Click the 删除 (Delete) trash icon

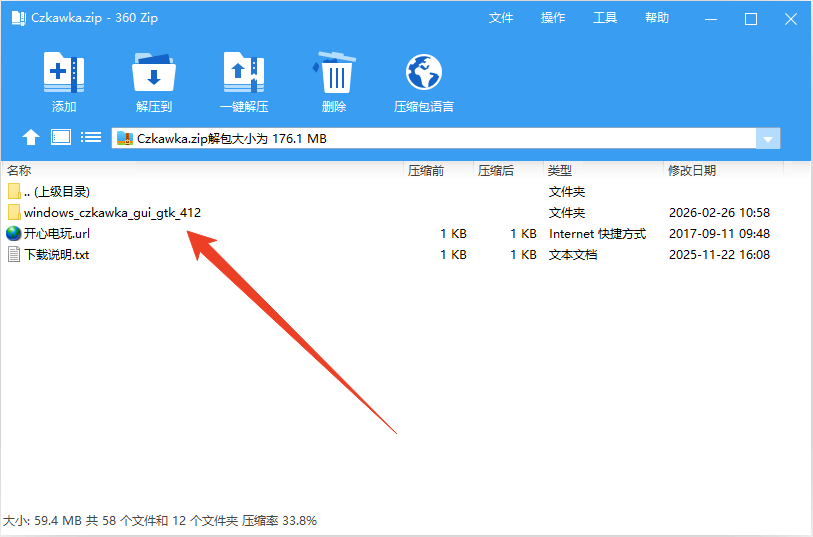(334, 73)
